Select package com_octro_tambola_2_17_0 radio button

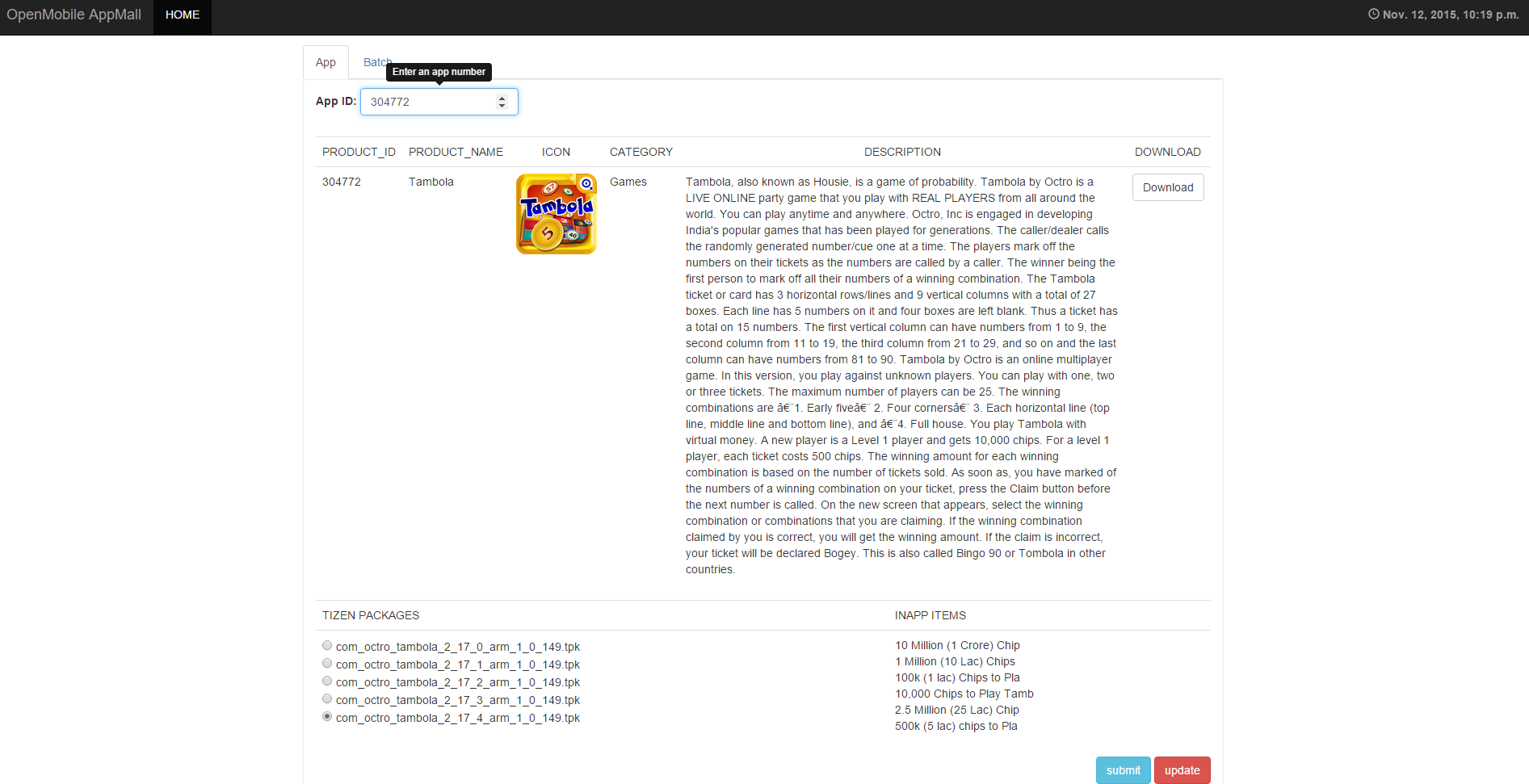(x=327, y=646)
